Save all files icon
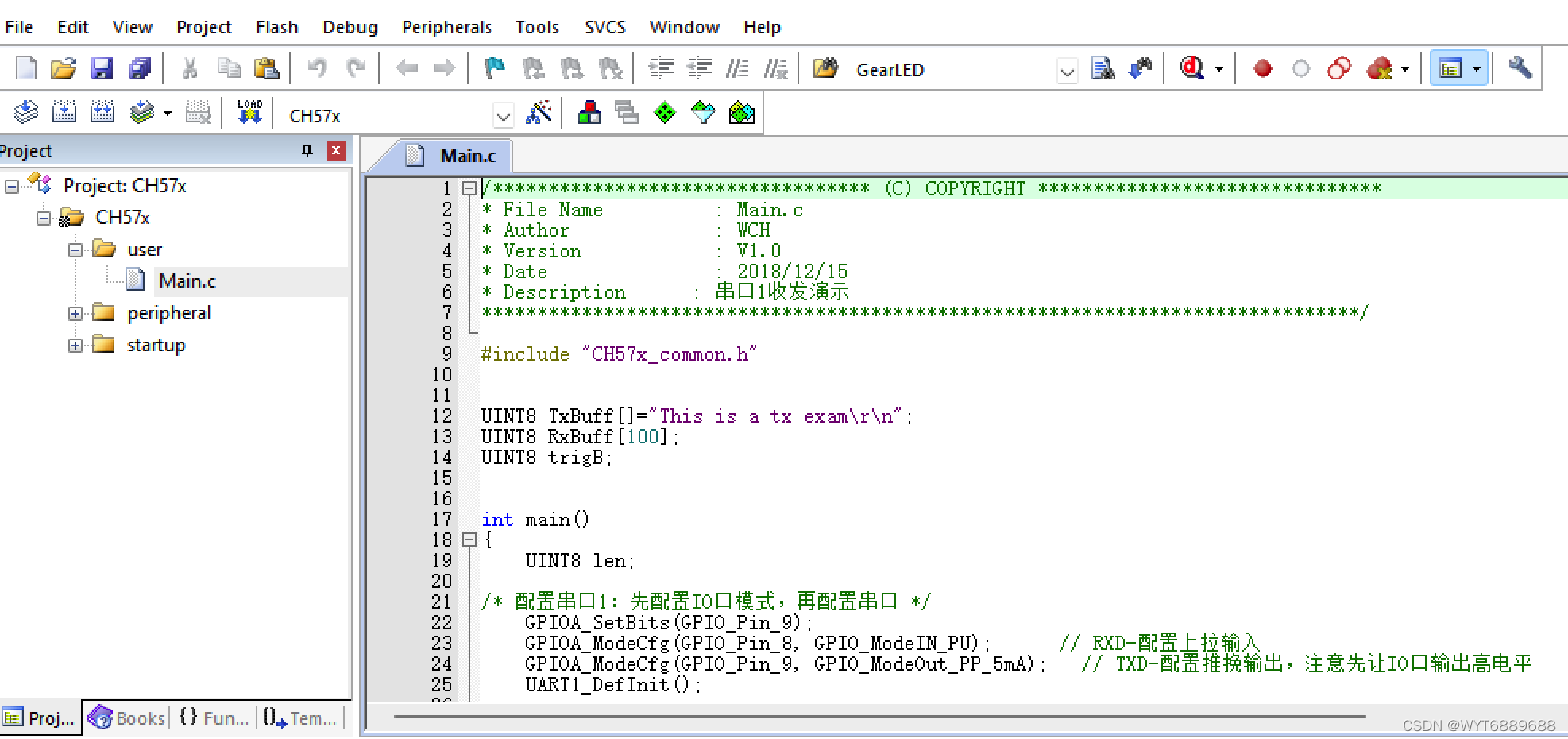Viewport: 1568px width, 739px height. click(x=140, y=68)
